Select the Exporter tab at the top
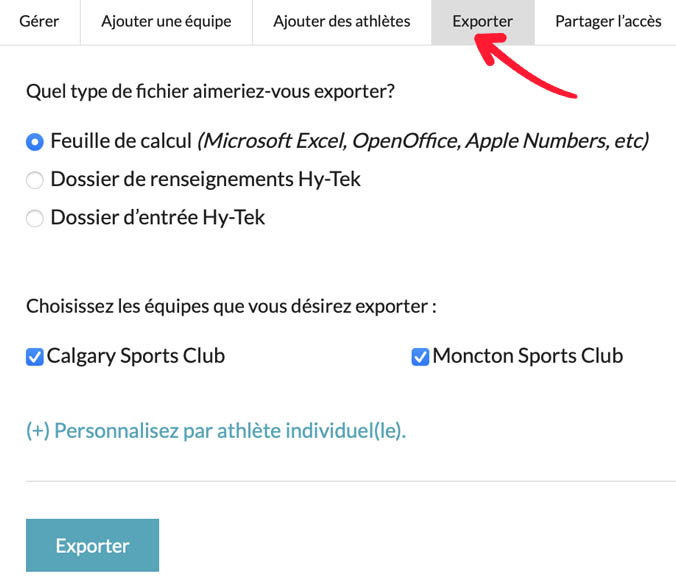676x583 pixels. click(x=482, y=21)
